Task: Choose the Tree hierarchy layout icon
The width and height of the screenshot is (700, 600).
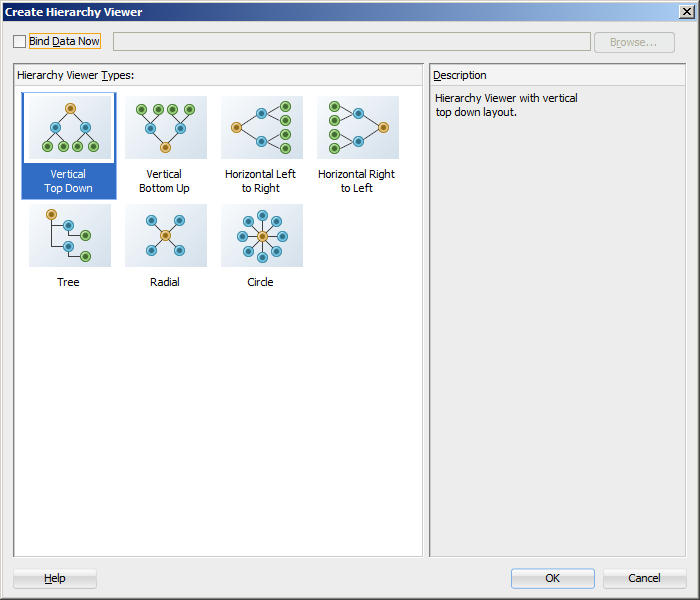Action: pyautogui.click(x=70, y=236)
